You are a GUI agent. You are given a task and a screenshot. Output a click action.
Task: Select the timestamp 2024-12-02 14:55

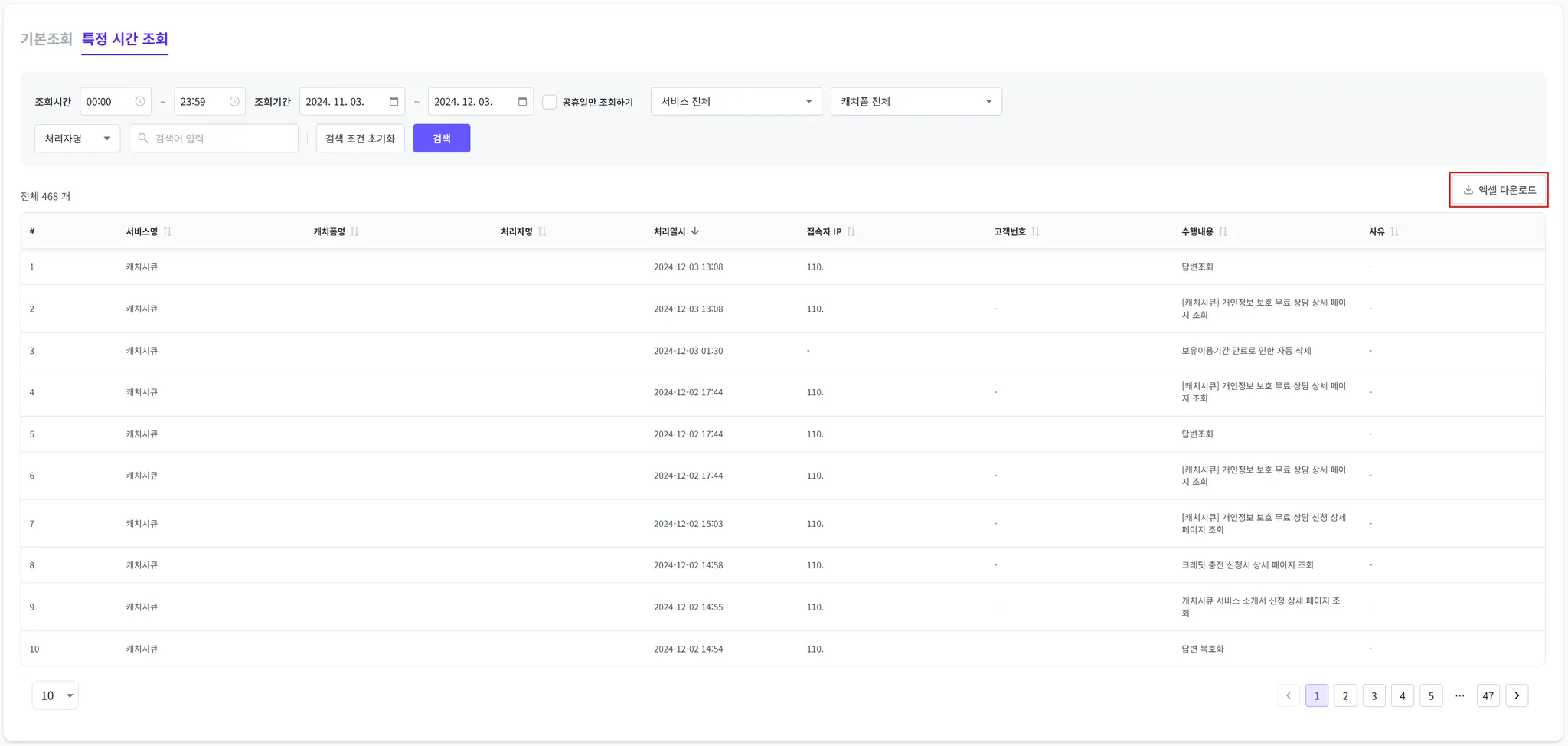[x=688, y=607]
